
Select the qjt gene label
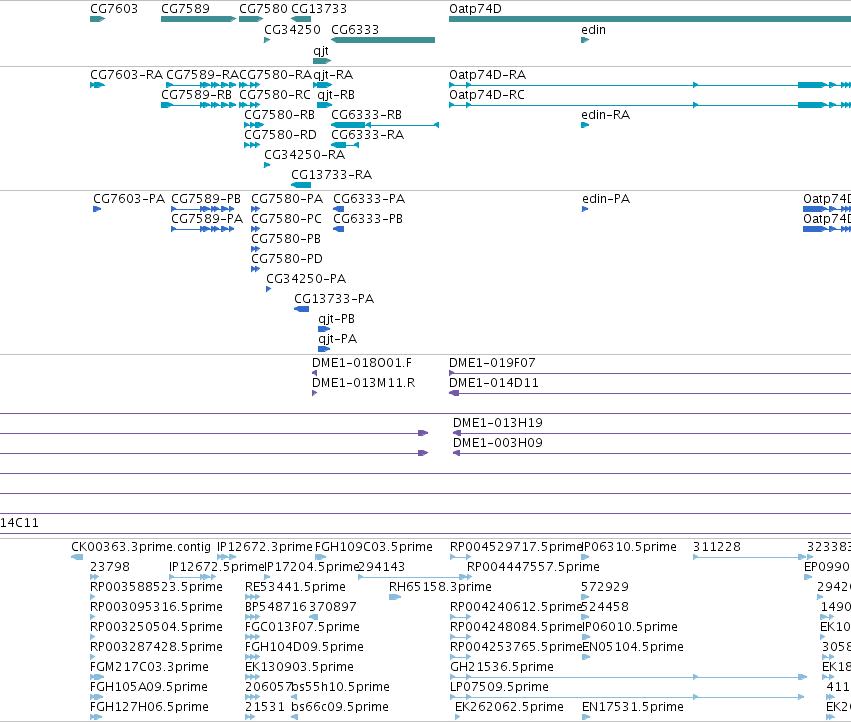[321, 51]
